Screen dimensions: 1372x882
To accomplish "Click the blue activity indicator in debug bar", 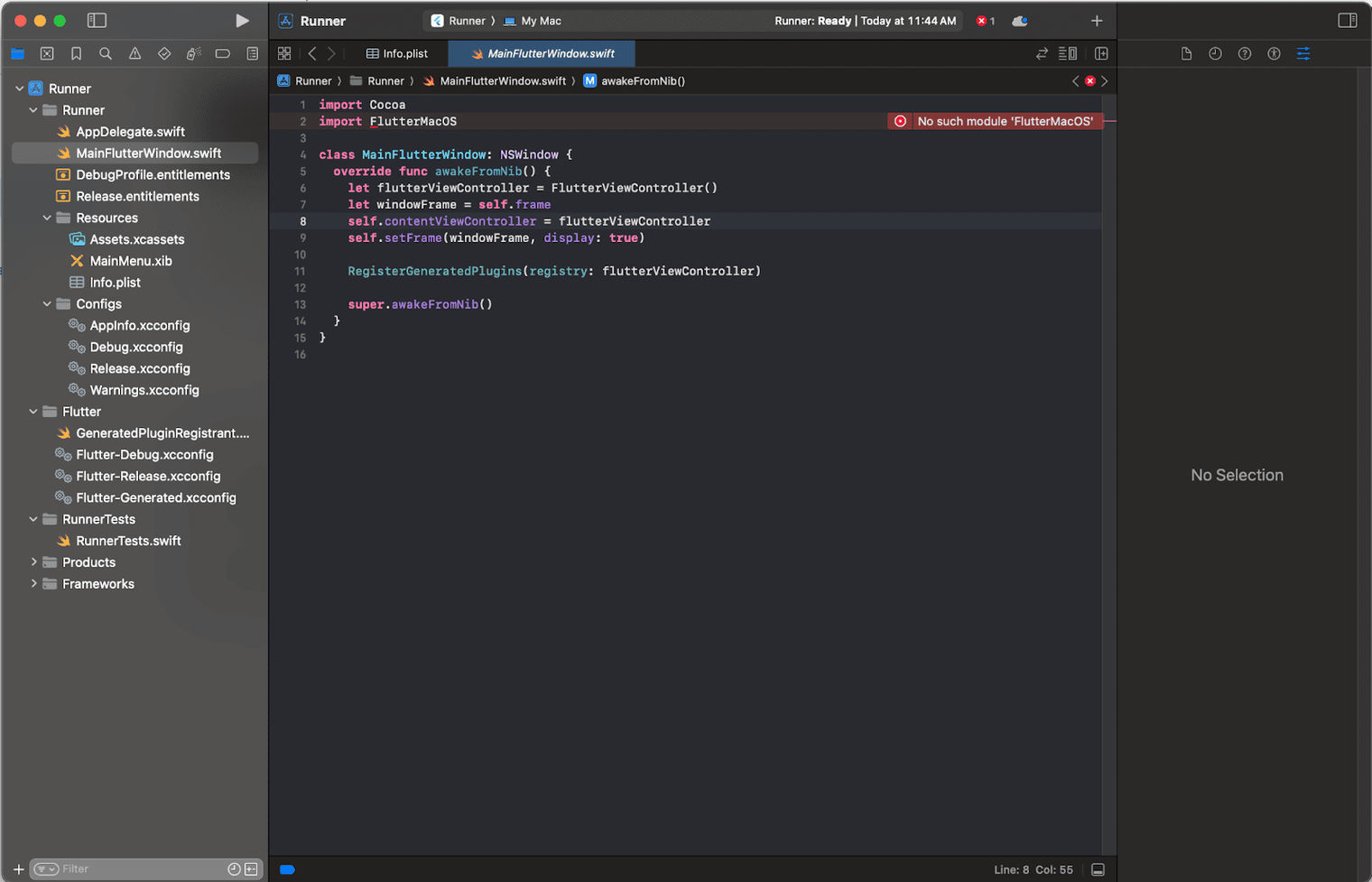I will tap(287, 869).
